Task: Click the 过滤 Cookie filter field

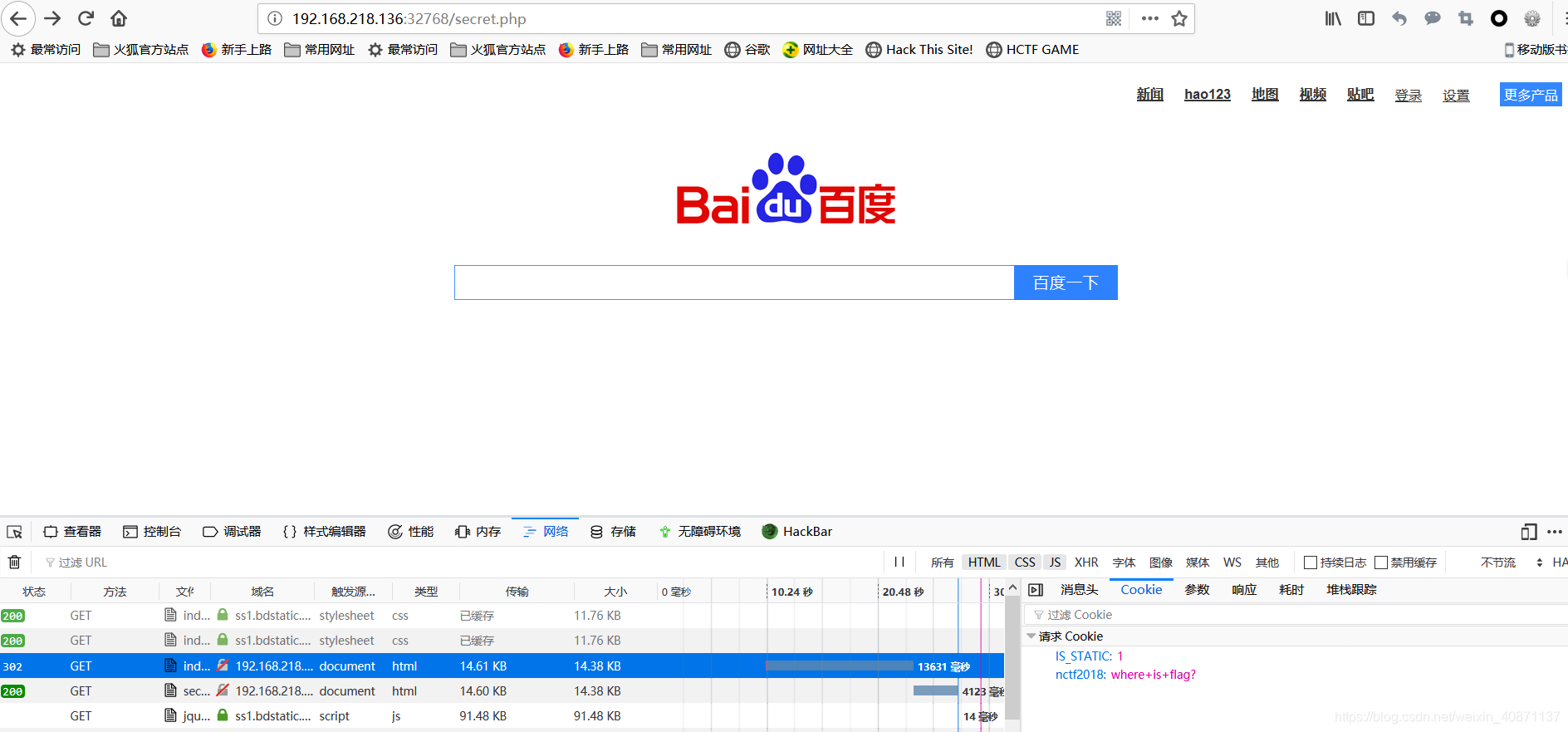Action: coord(1296,615)
